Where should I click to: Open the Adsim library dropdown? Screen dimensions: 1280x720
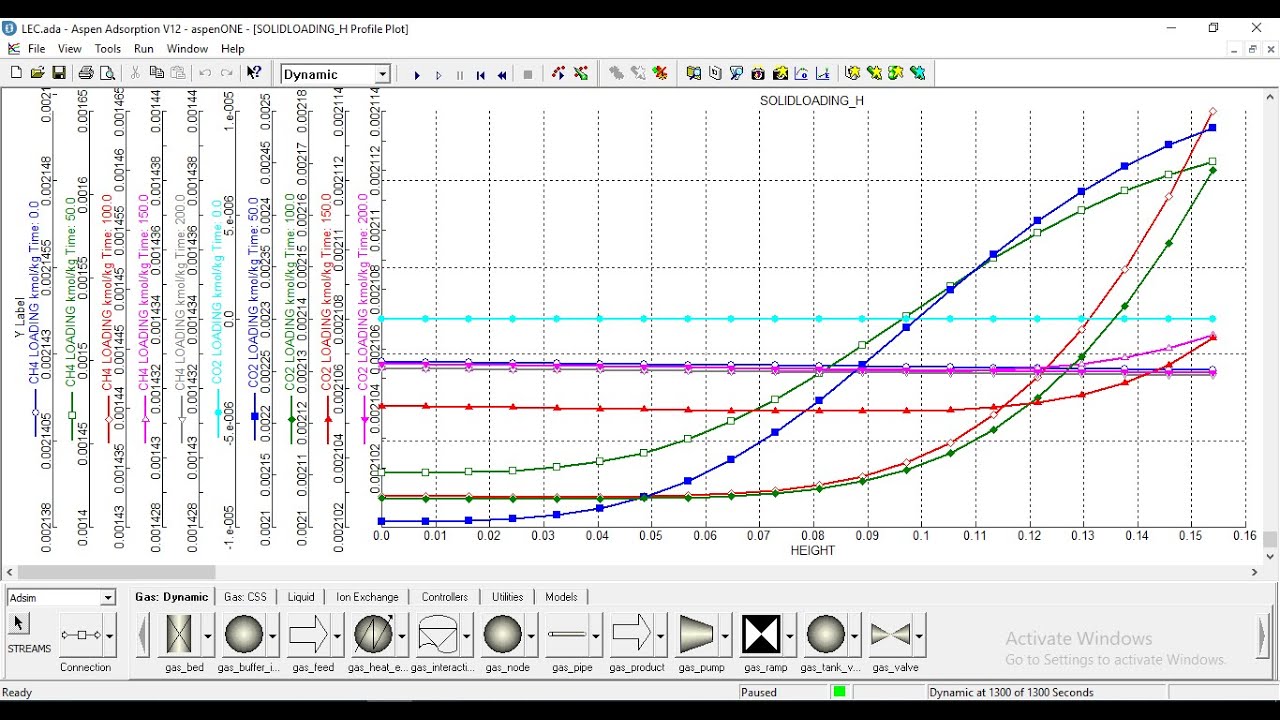pyautogui.click(x=108, y=598)
